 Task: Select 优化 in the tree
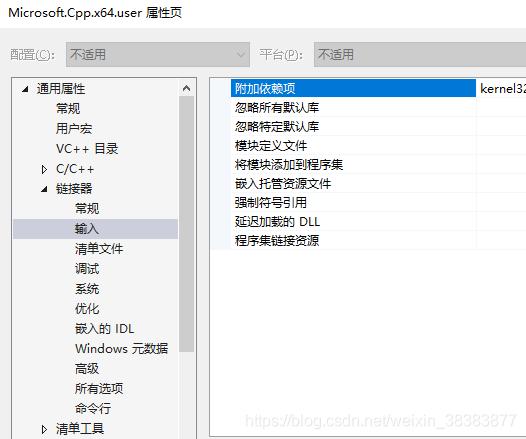(87, 309)
